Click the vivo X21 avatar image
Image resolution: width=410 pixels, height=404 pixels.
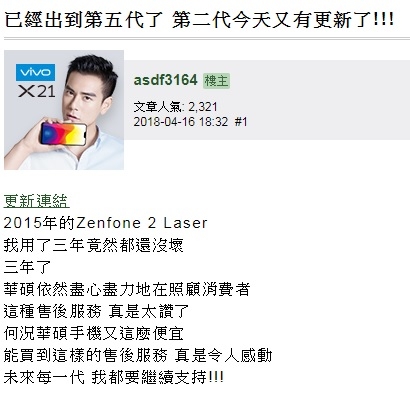(x=64, y=110)
